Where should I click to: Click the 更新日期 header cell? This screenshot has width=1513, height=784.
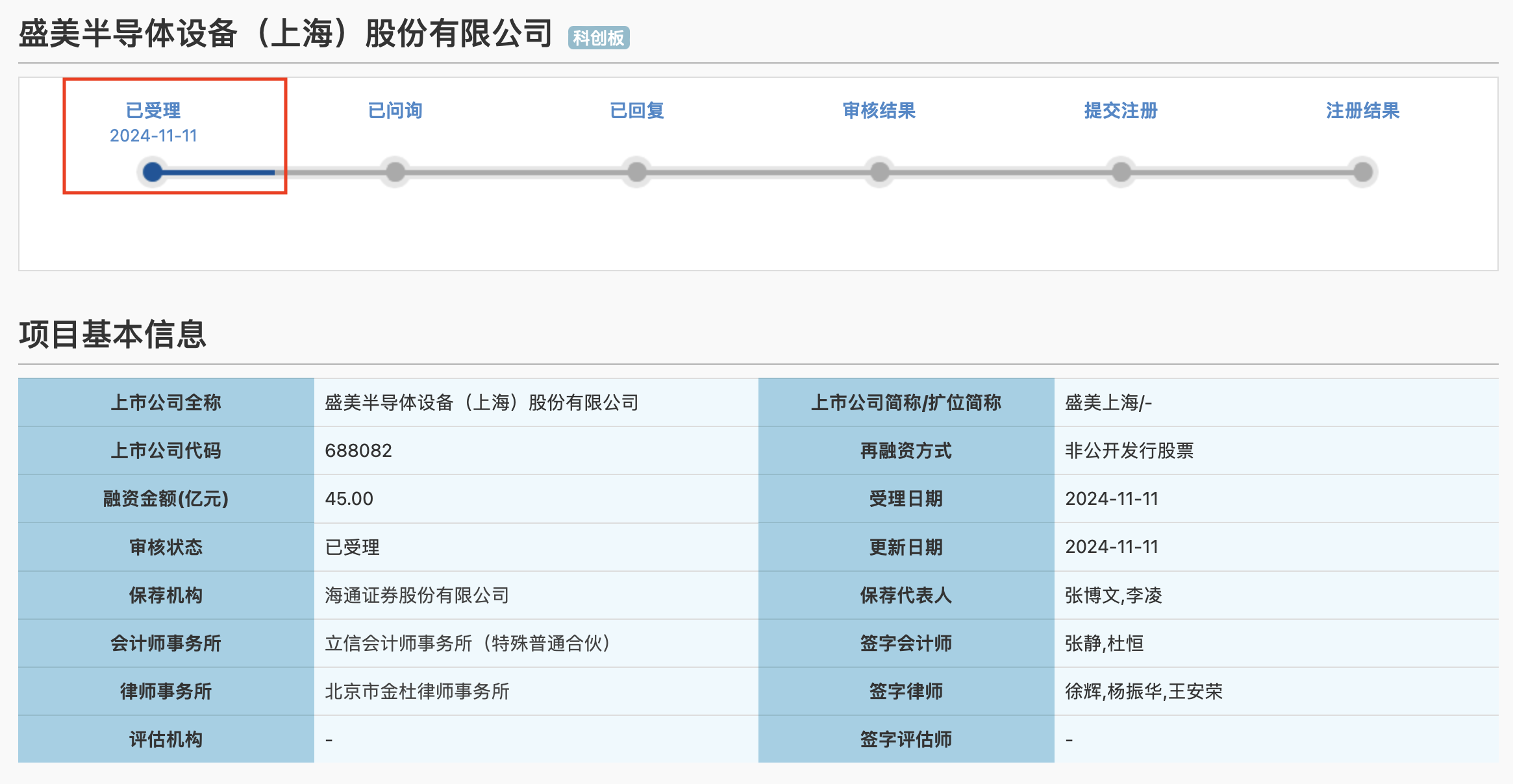tap(907, 547)
